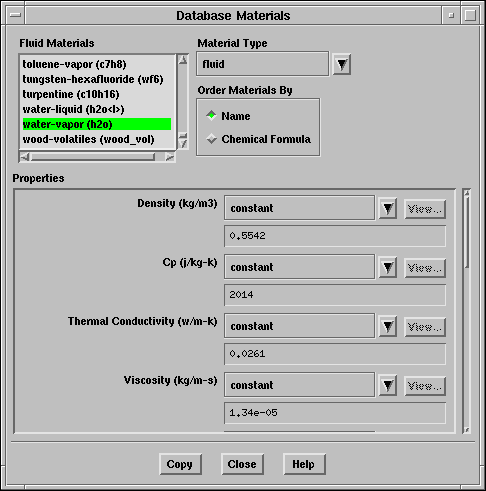
Task: Open the Viscosity method dropdown arrow
Action: [x=388, y=386]
